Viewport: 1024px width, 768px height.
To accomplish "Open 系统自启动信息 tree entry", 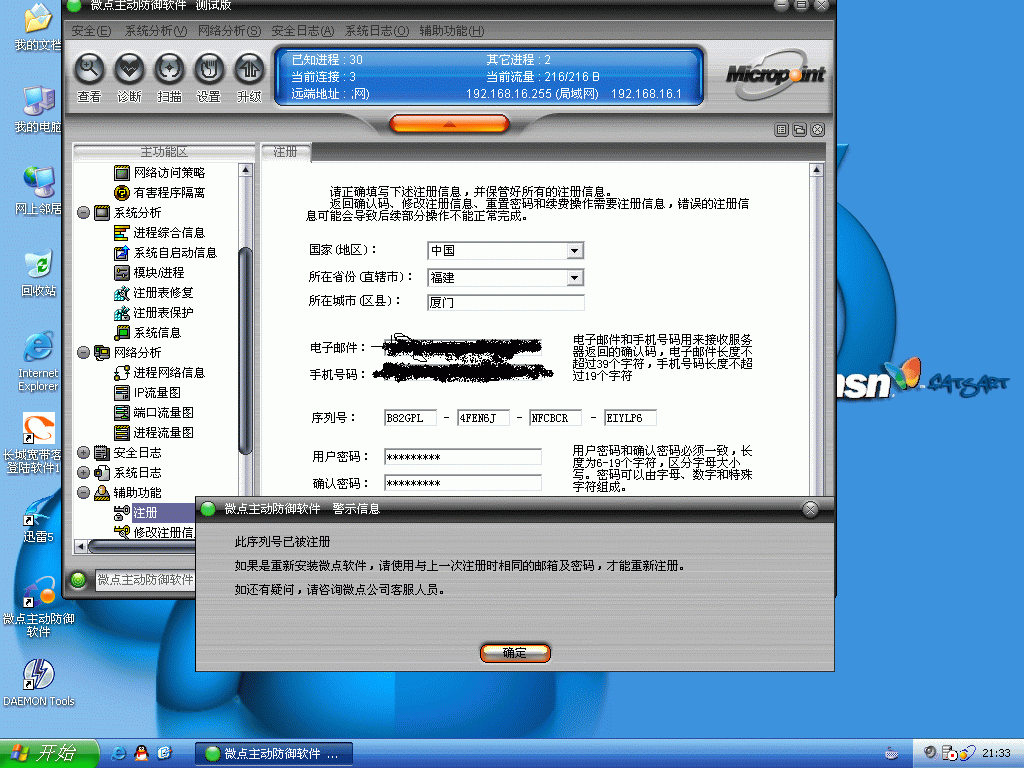I will 166,253.
